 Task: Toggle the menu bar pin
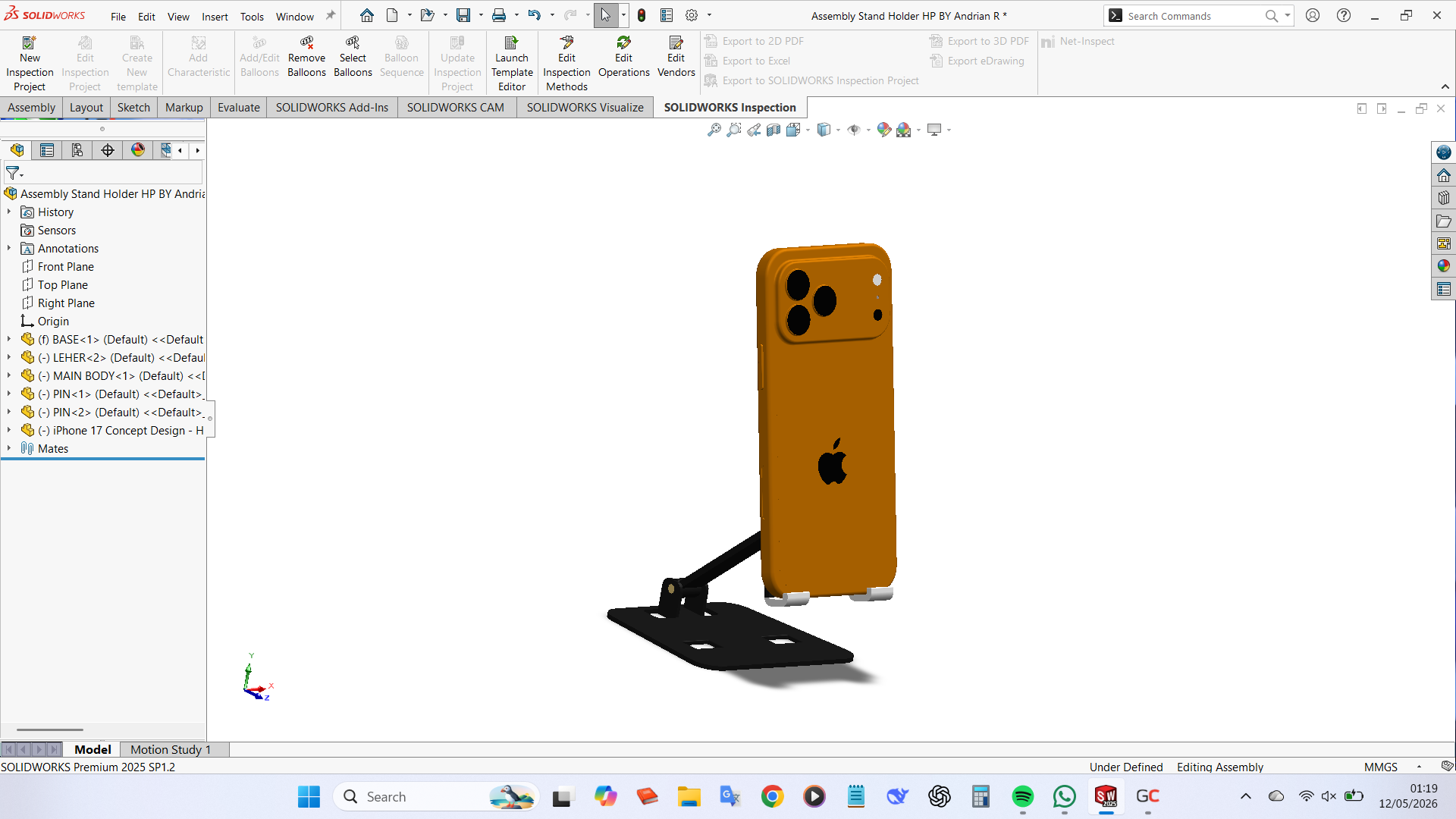tap(331, 15)
